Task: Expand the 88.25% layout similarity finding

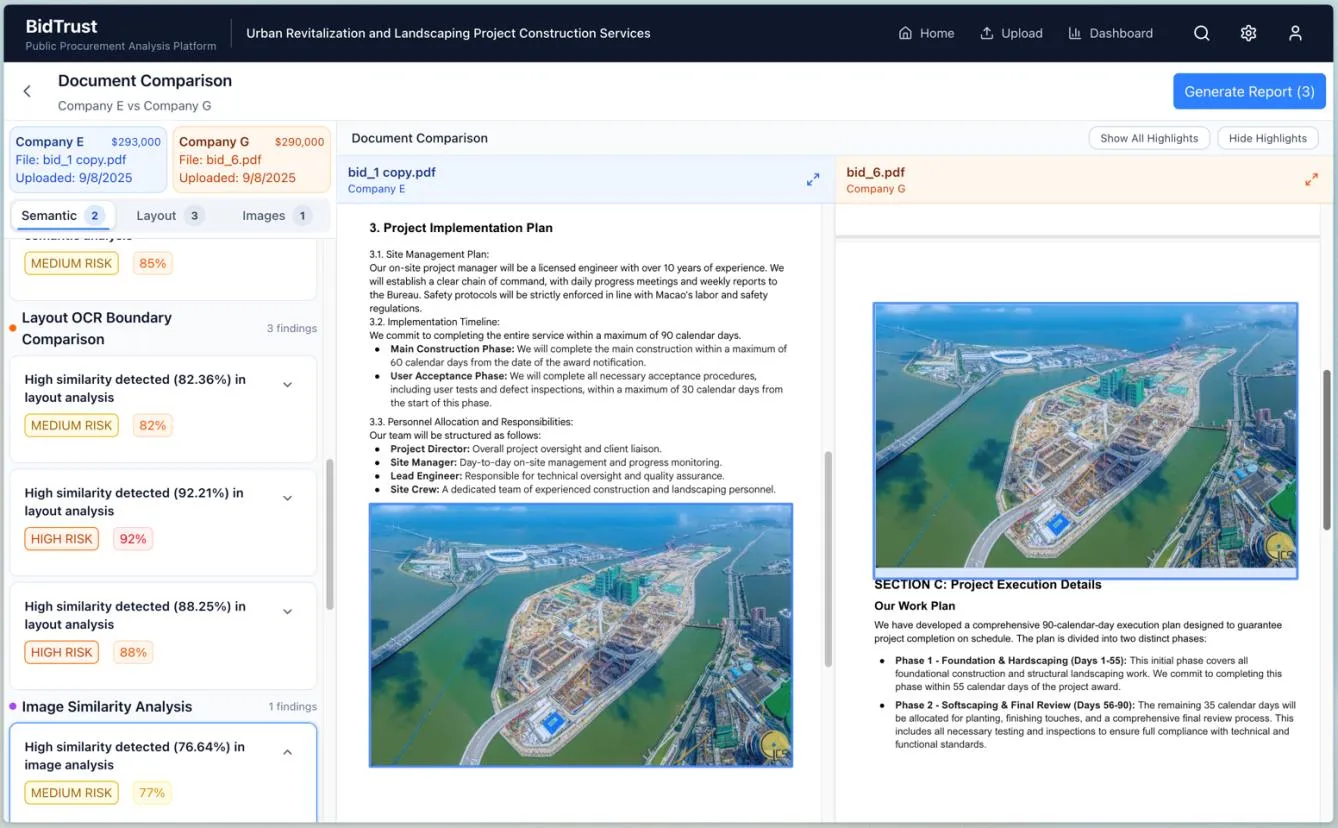Action: point(288,611)
